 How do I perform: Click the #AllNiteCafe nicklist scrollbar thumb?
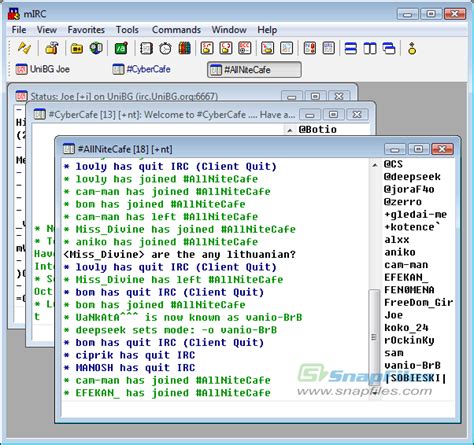[x=374, y=338]
